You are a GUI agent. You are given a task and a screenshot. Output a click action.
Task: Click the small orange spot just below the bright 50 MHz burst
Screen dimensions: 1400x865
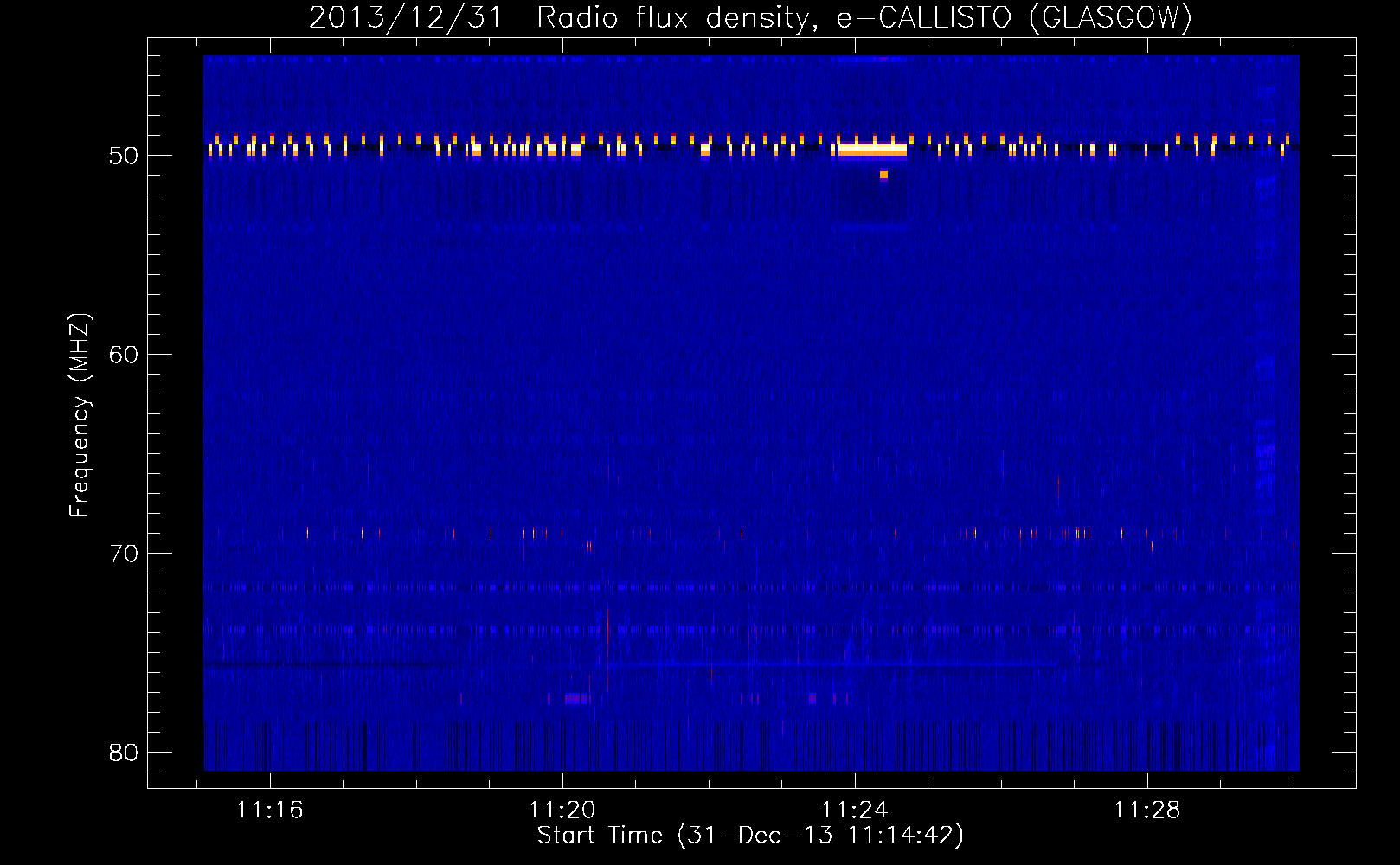point(883,175)
